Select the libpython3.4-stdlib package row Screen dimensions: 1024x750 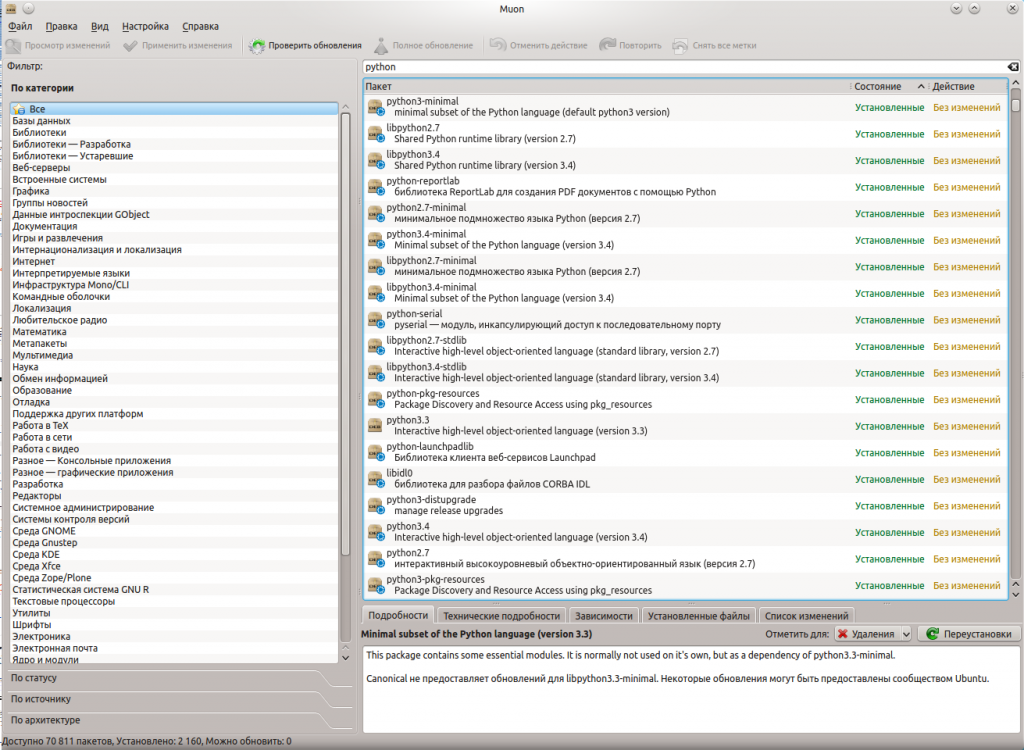pyautogui.click(x=685, y=372)
